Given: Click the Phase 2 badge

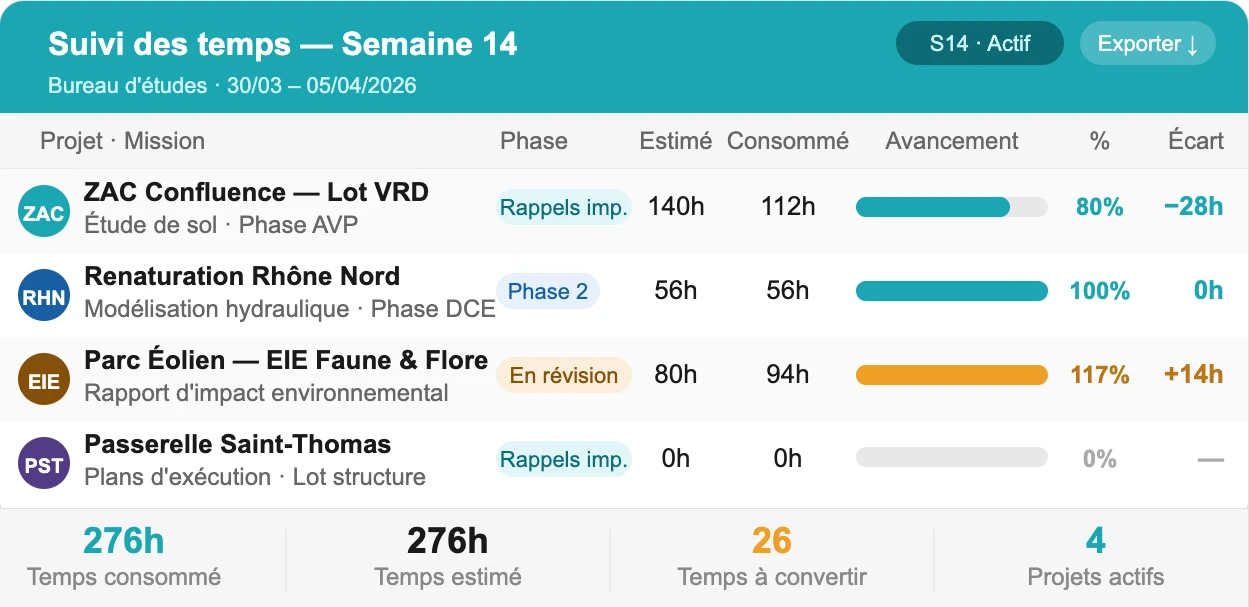Looking at the screenshot, I should tap(548, 291).
